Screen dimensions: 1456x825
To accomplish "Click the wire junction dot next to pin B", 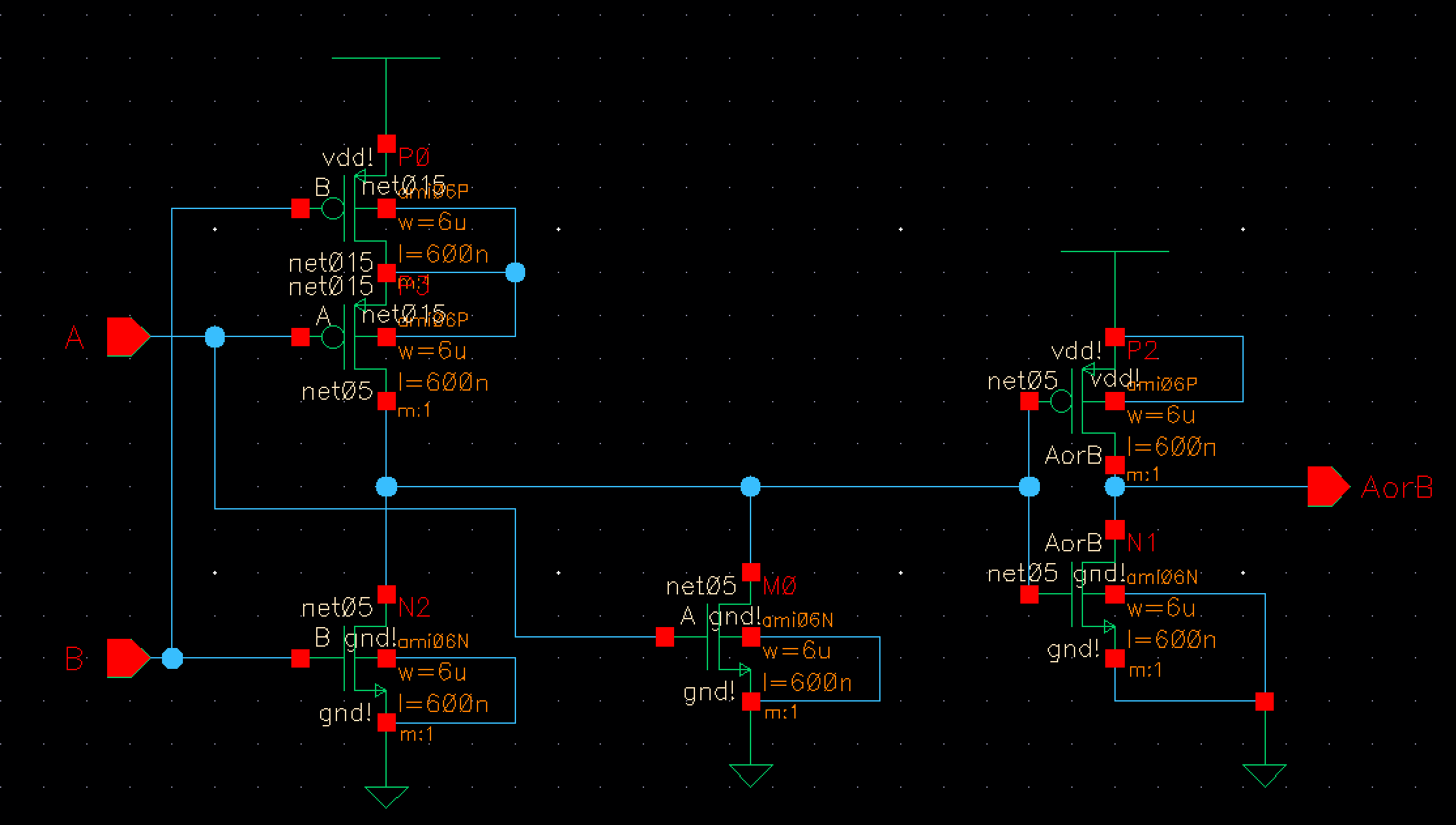I will click(172, 658).
